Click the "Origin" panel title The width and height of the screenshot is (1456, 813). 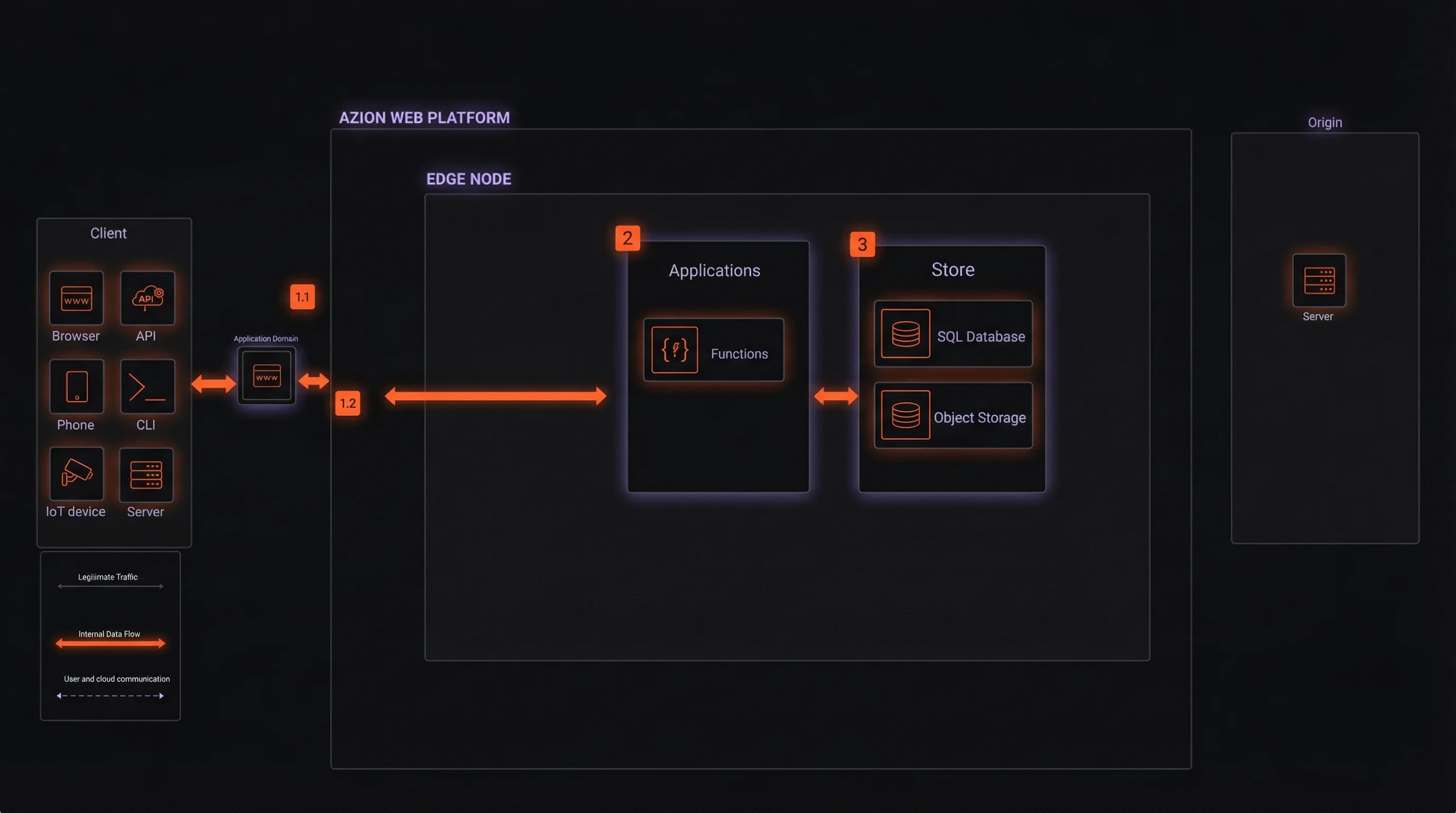[x=1325, y=122]
